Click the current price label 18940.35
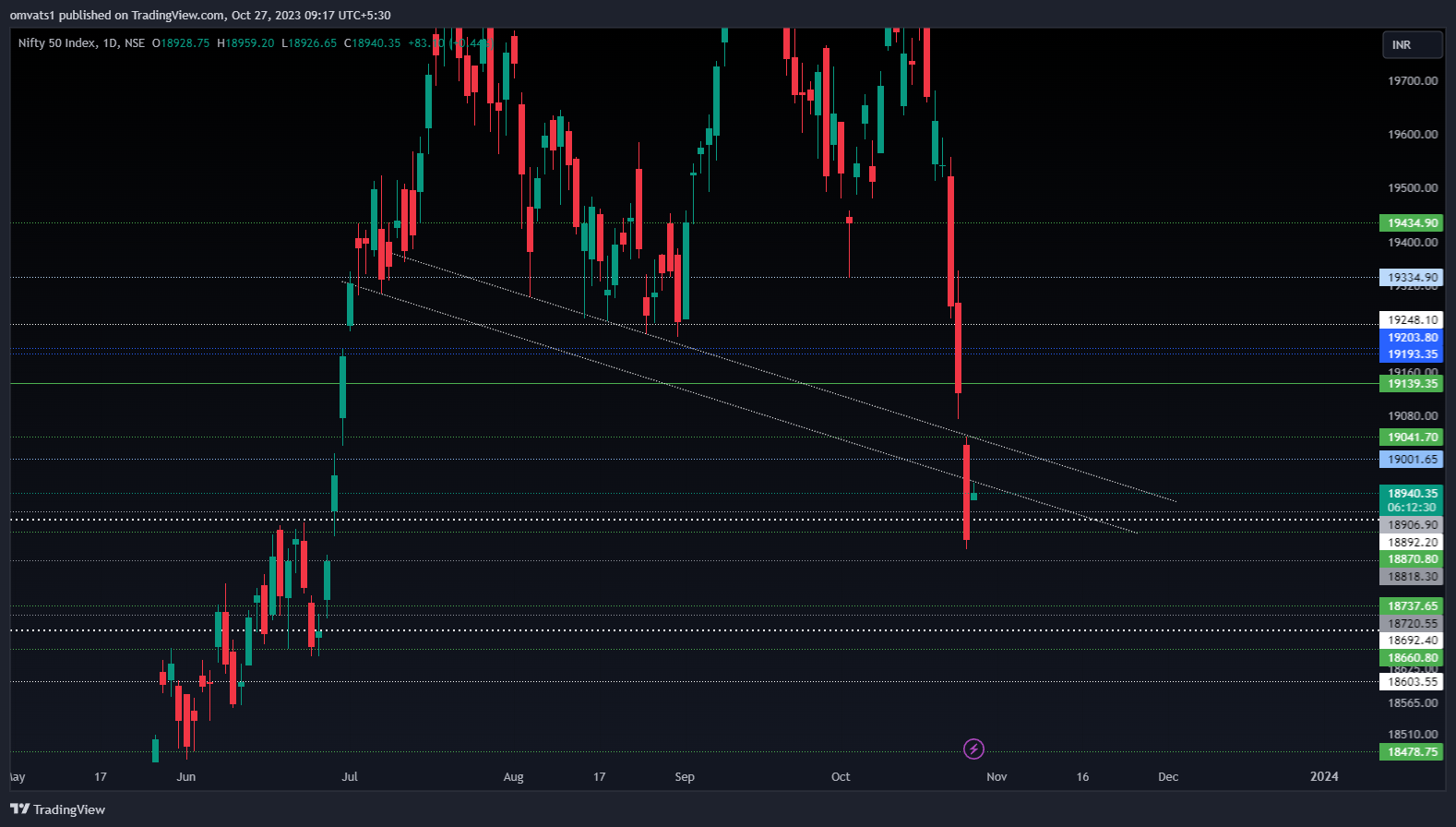Screen dimensions: 1456x827 [1412, 493]
